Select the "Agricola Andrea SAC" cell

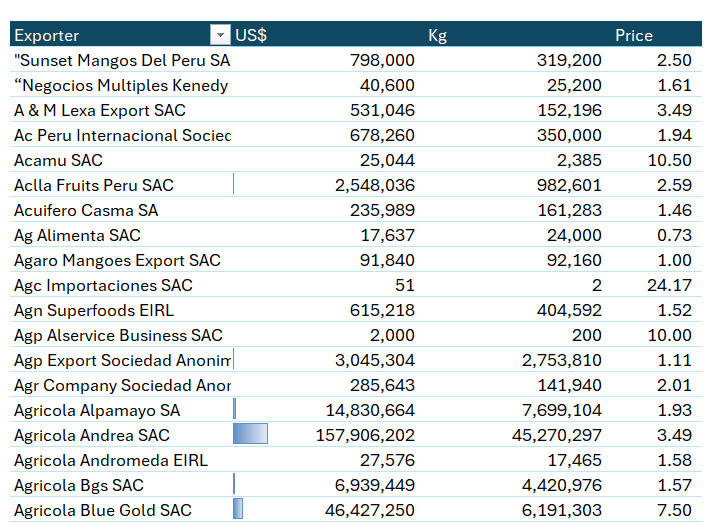tap(121, 435)
